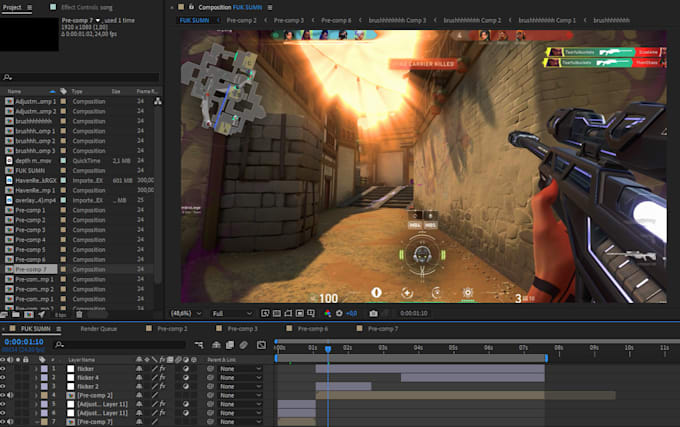Screen dimensions: 680x427
Task: Click the parent pick whip for flicker layer
Action: point(210,368)
